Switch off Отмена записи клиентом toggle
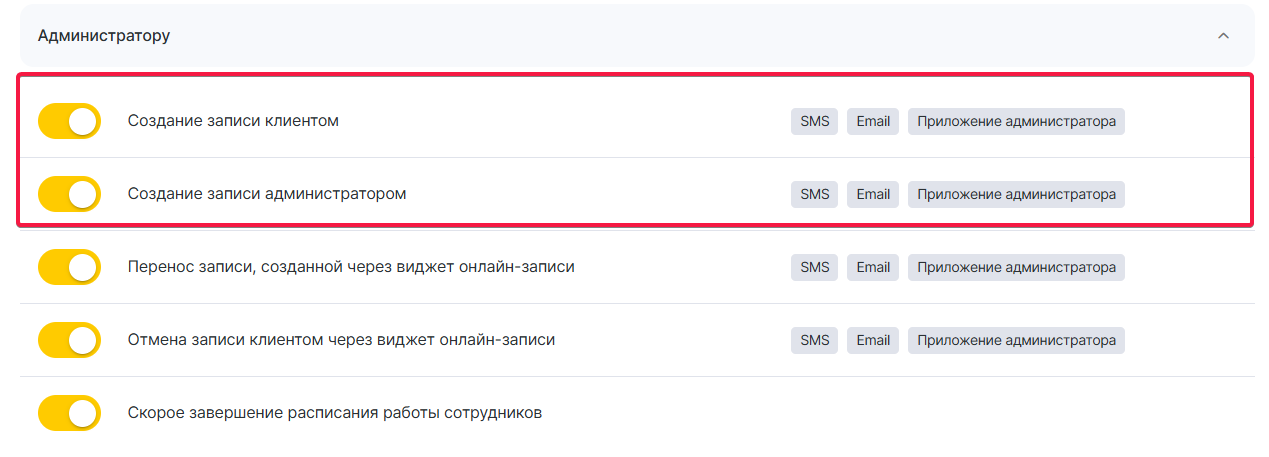 (69, 340)
